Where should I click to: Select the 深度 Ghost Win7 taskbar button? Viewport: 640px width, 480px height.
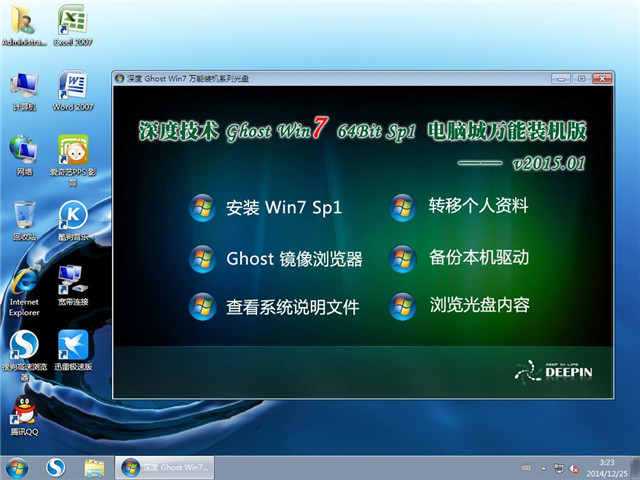[164, 468]
